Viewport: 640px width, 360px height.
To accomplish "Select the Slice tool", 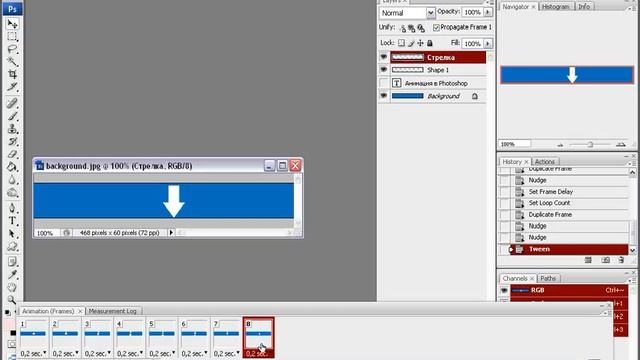I will (12, 87).
